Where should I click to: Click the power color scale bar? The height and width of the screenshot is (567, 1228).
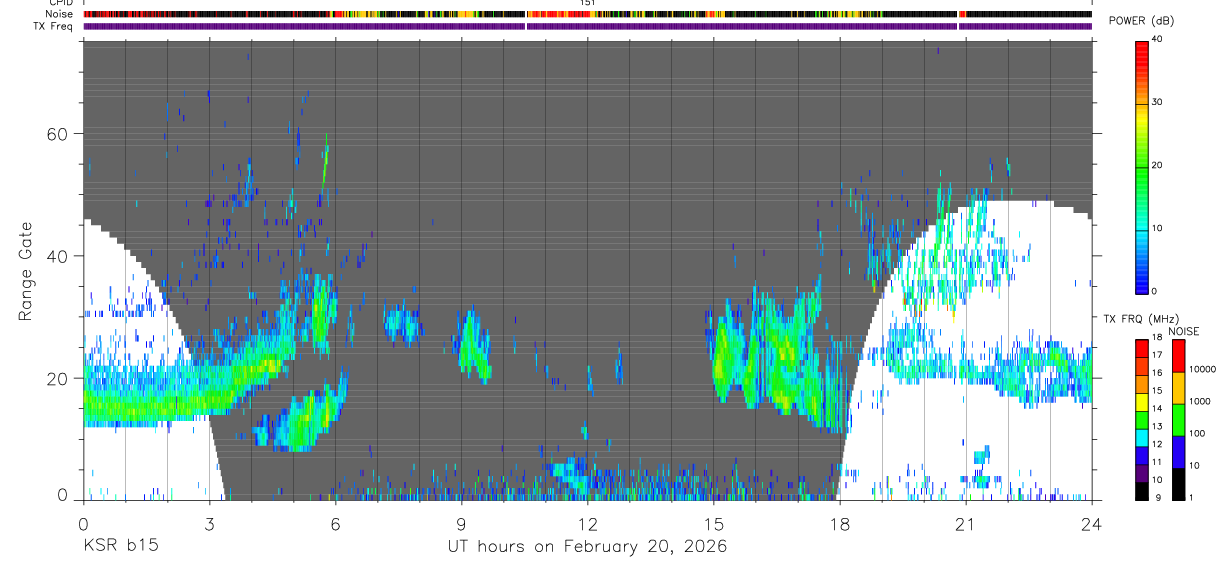pos(1141,166)
